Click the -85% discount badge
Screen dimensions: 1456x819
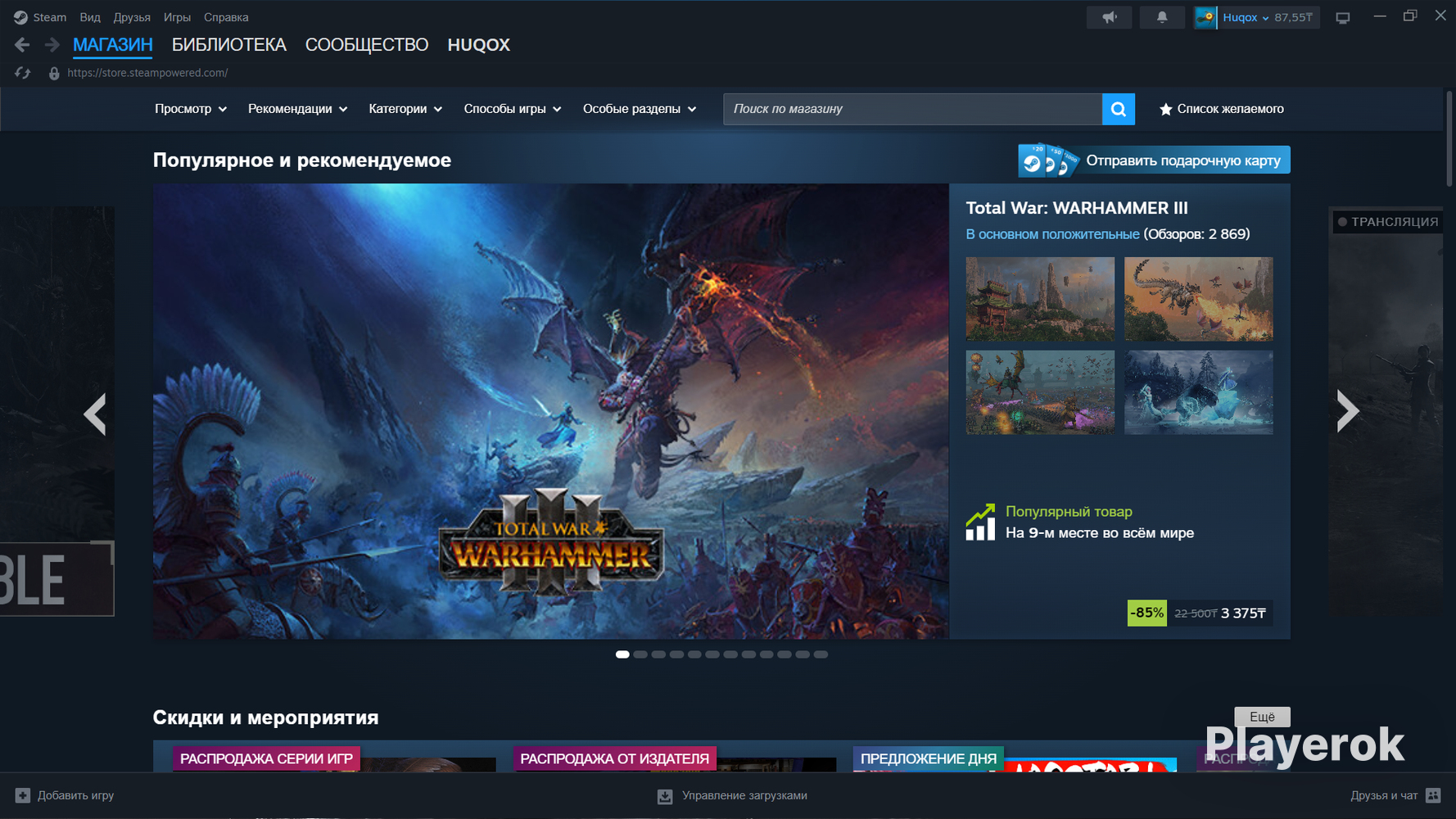click(1147, 613)
